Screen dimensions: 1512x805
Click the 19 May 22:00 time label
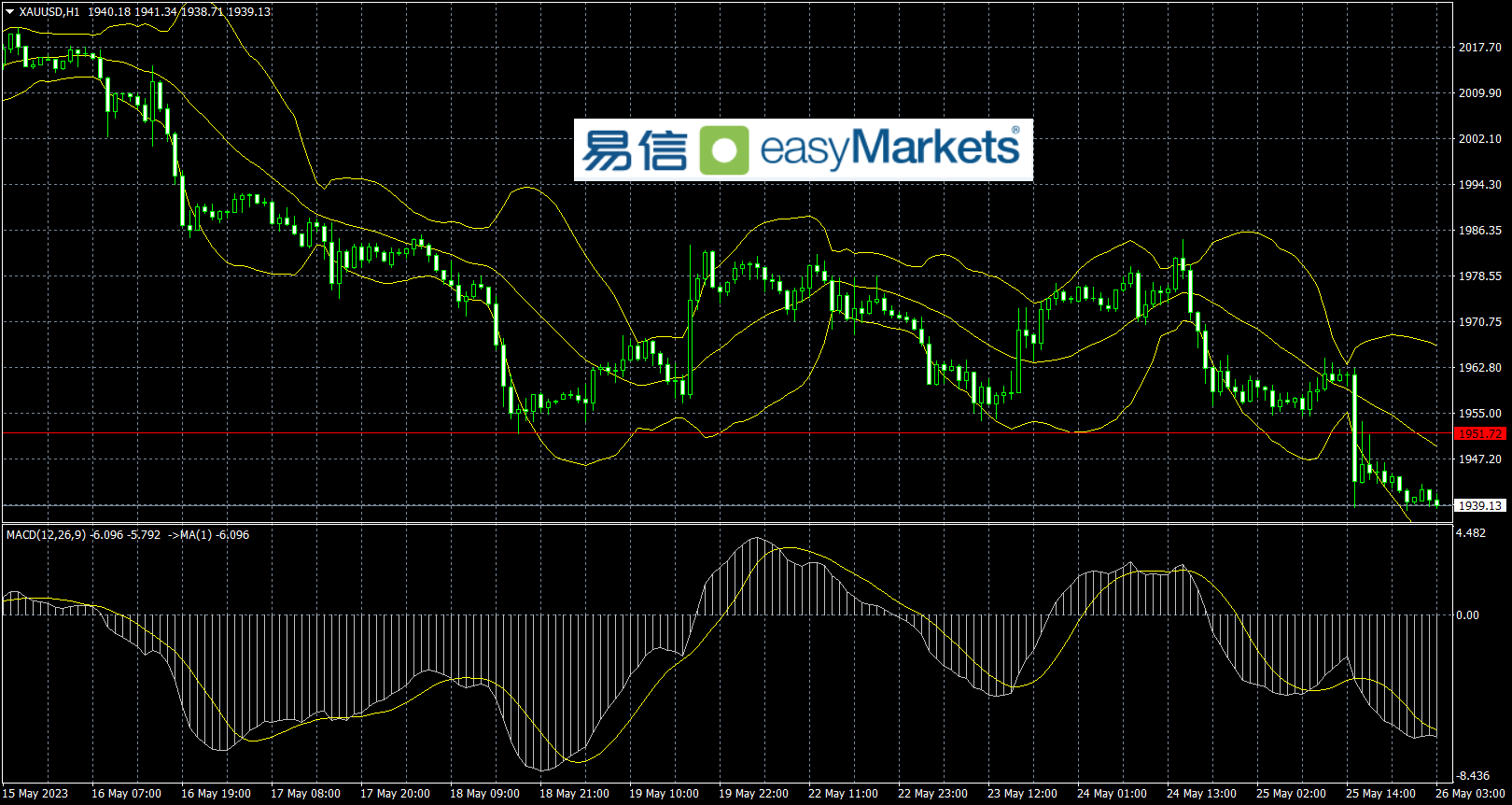click(753, 794)
